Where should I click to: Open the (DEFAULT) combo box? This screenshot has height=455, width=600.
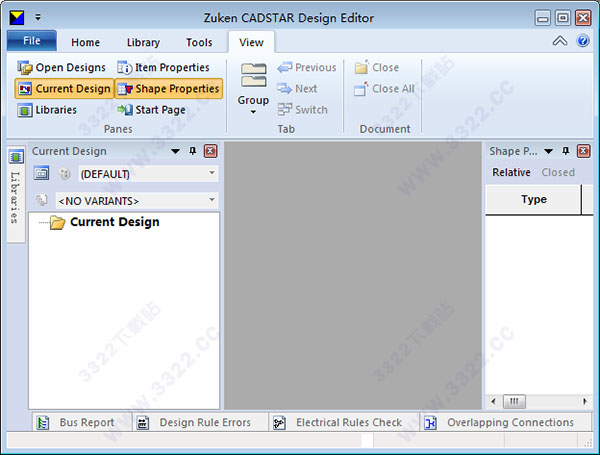click(x=148, y=174)
